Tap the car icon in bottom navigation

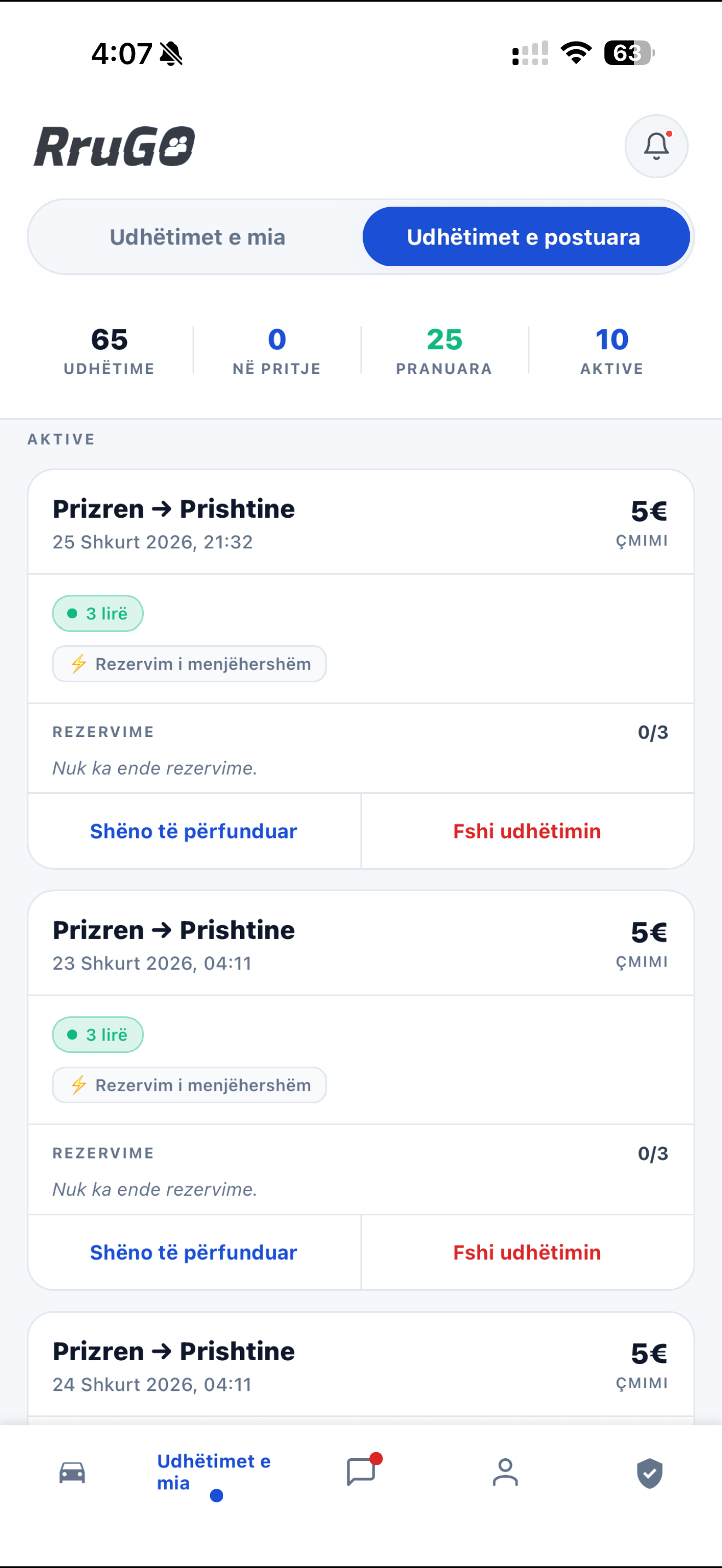click(x=72, y=1472)
